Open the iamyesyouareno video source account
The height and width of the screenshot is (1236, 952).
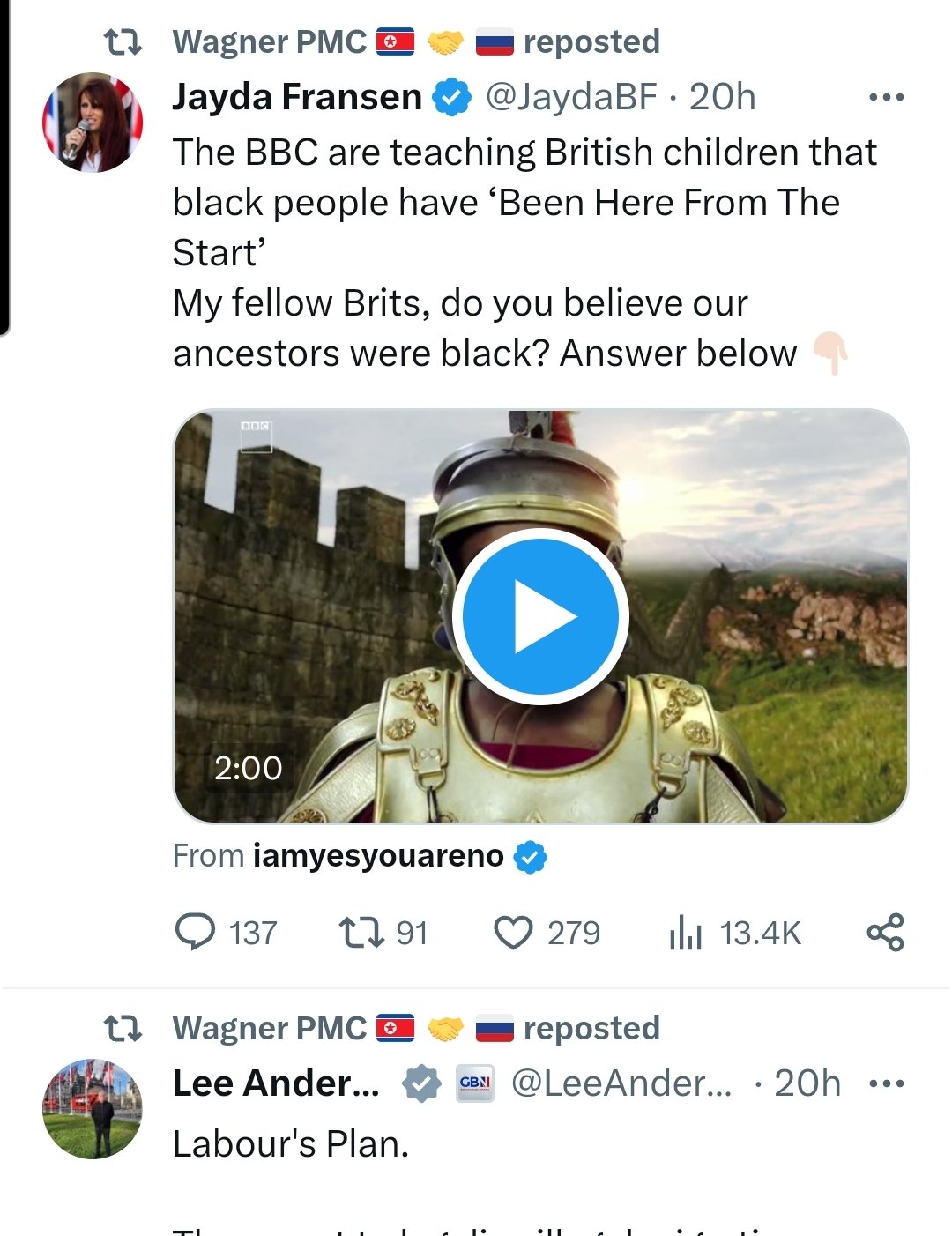[378, 856]
